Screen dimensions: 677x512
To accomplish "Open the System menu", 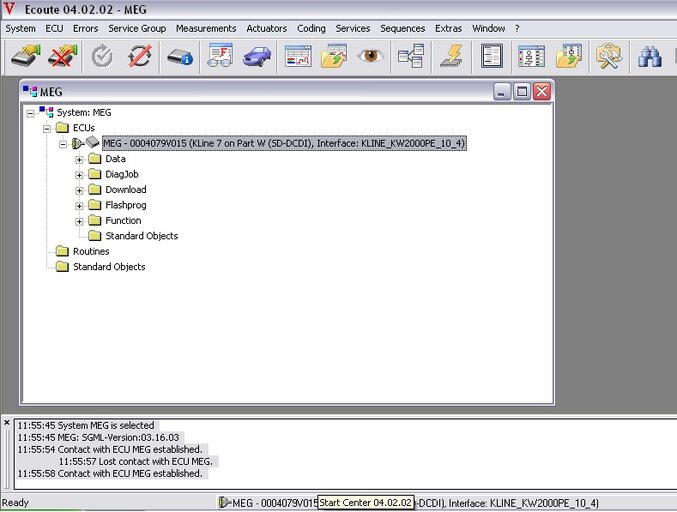I will click(20, 28).
